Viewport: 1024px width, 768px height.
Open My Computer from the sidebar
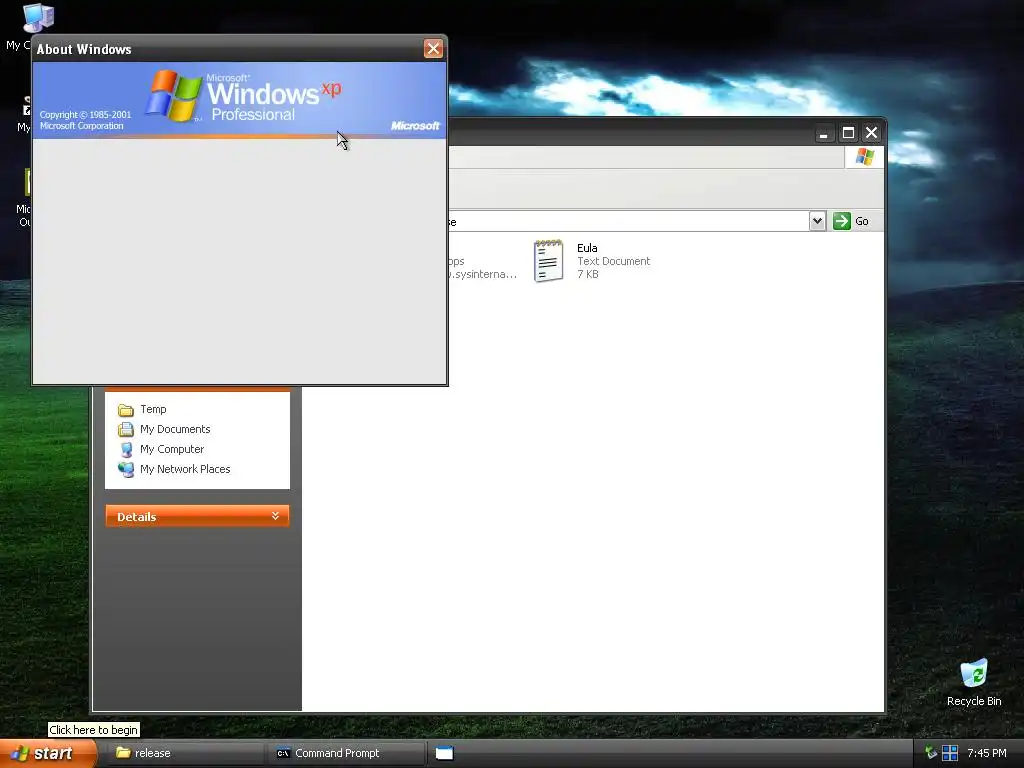click(x=172, y=449)
